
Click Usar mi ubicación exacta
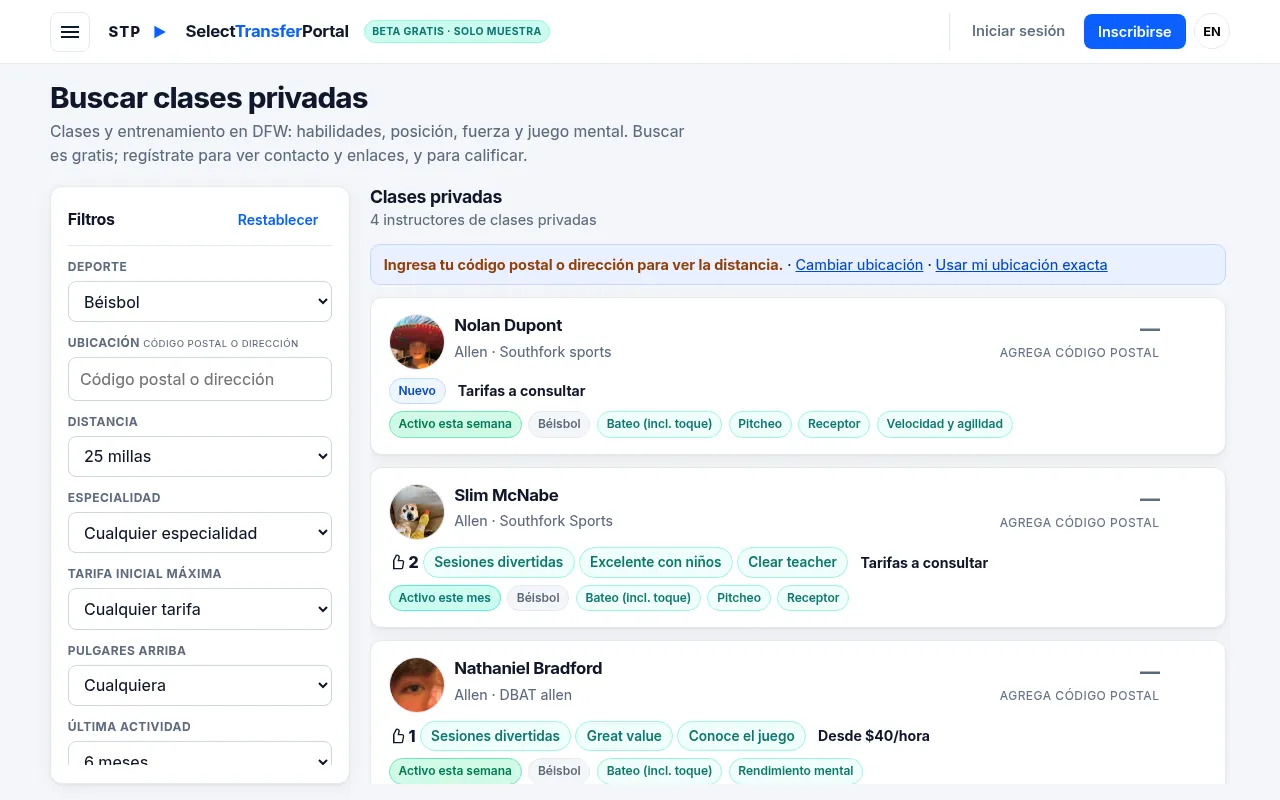[x=1021, y=265]
